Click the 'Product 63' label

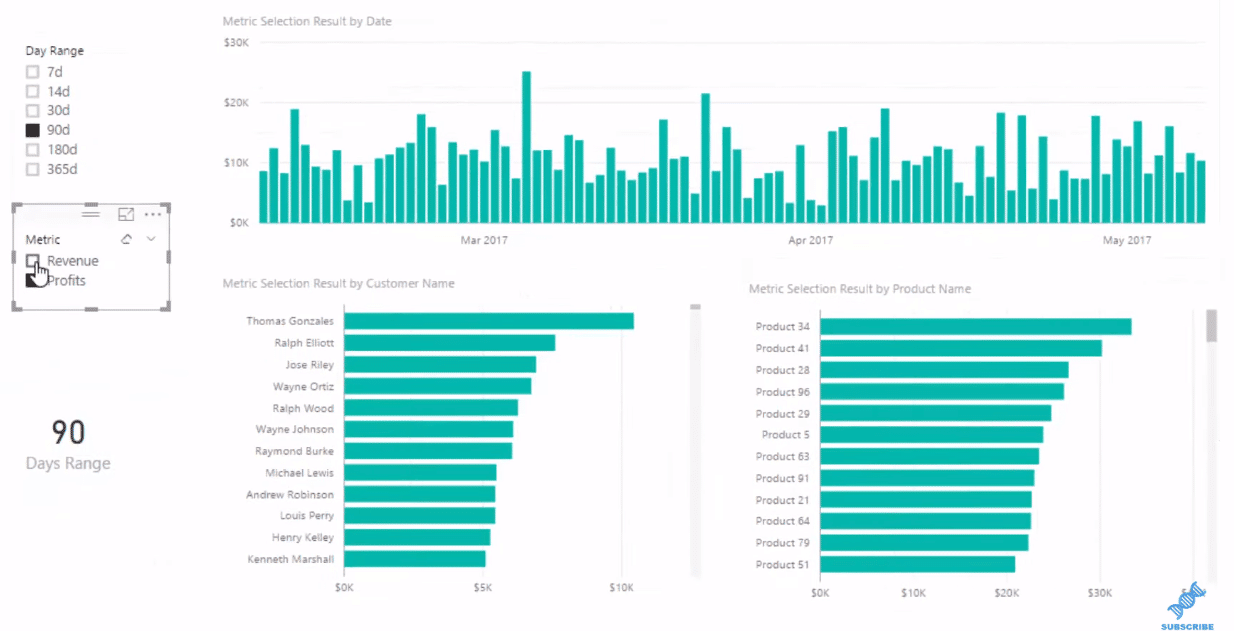tap(783, 456)
